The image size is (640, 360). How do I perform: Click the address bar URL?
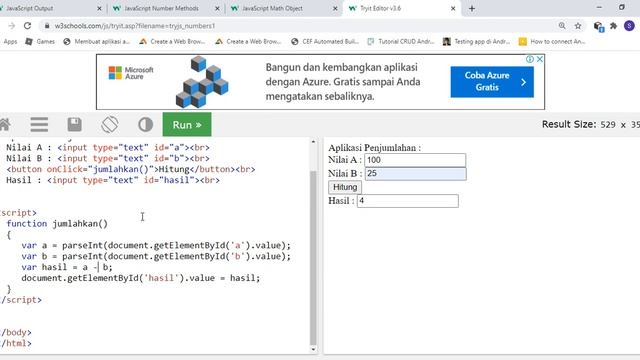pyautogui.click(x=135, y=26)
